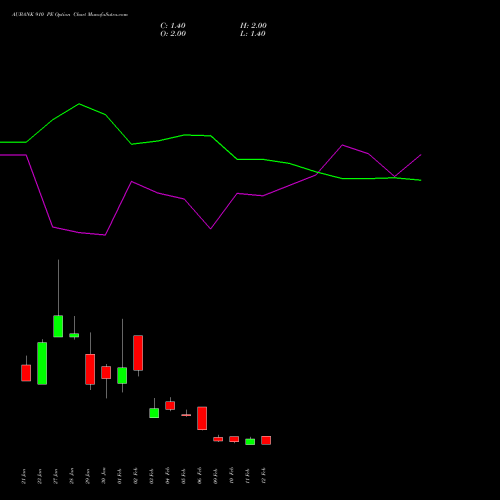Click the red candle for 06 Feb
The height and width of the screenshot is (500, 500).
click(x=202, y=418)
